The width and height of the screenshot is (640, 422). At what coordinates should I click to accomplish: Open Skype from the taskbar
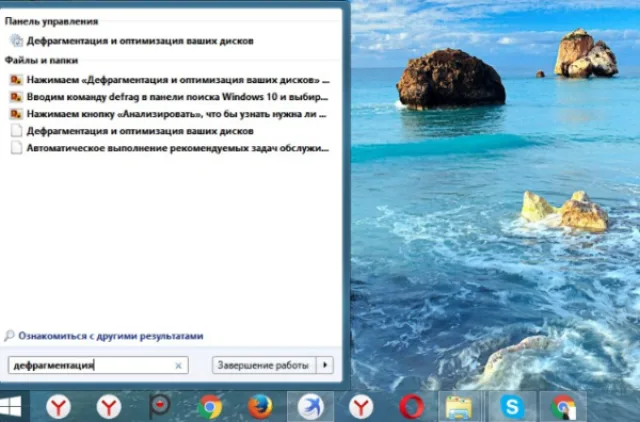[x=512, y=407]
